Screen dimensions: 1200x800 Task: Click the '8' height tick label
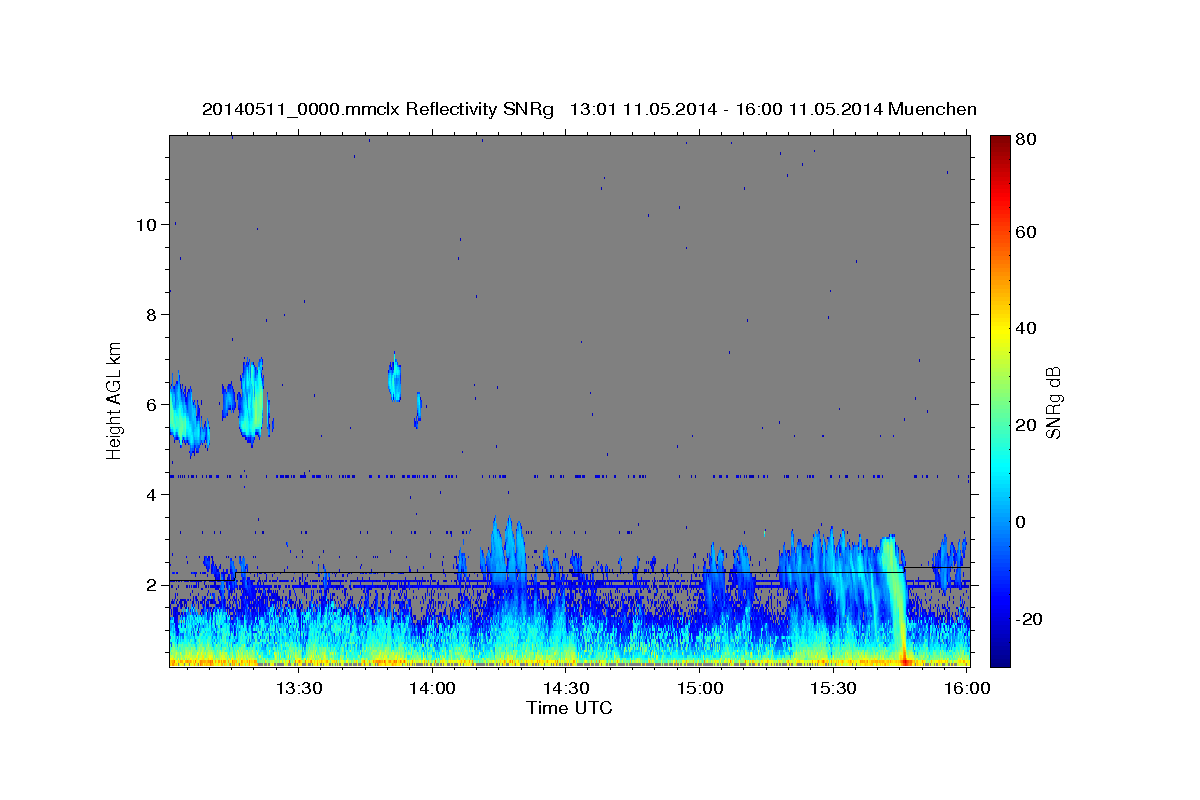[x=152, y=314]
